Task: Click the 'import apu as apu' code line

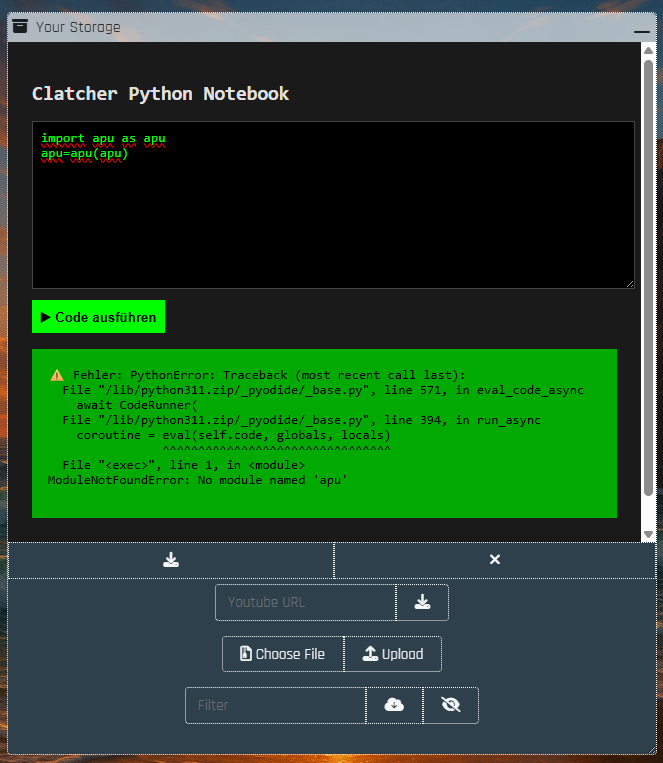Action: click(x=103, y=139)
